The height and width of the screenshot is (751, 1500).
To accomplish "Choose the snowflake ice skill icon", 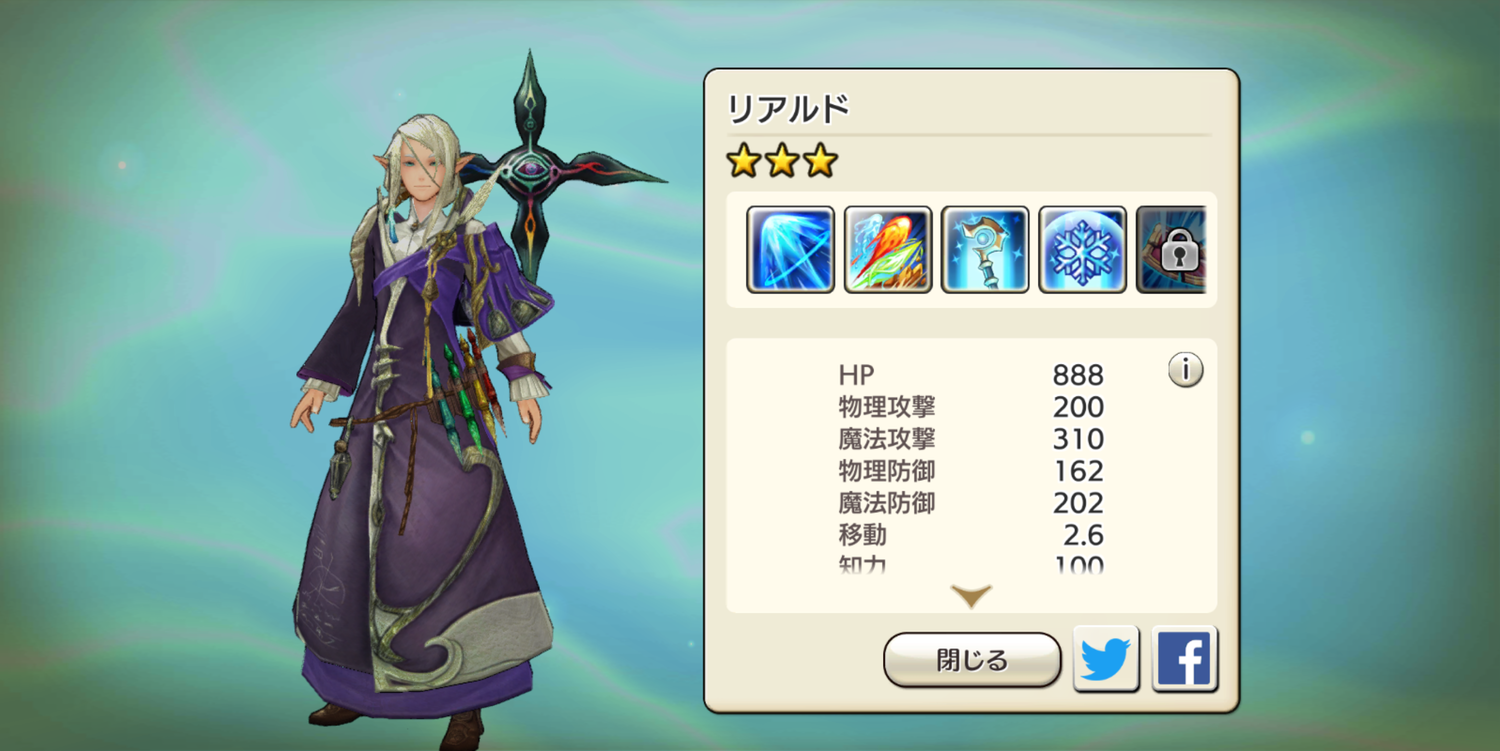I will point(1082,249).
